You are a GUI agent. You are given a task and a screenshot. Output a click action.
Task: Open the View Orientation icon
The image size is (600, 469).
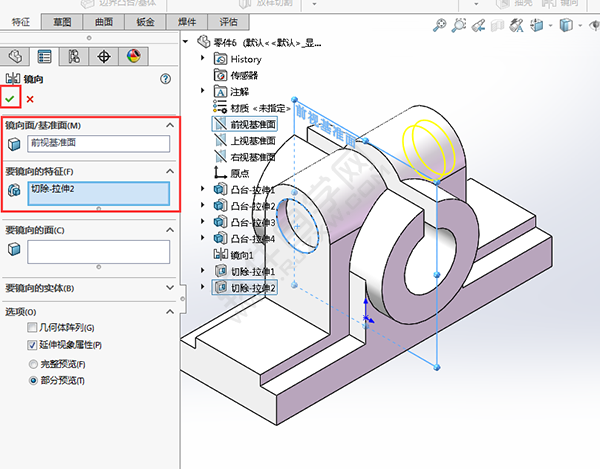536,25
